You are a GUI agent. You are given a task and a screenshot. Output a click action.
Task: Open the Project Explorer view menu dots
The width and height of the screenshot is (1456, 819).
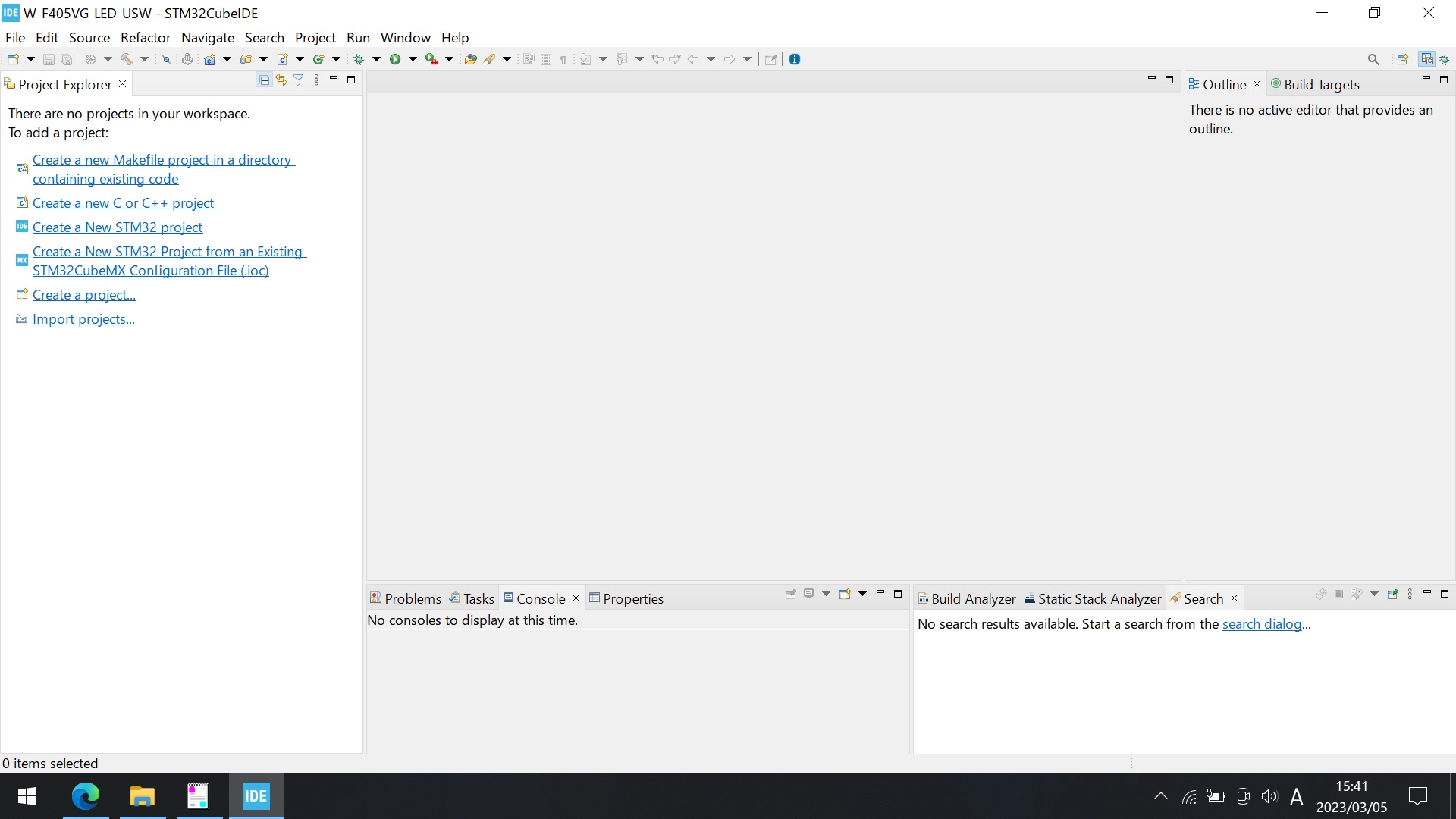click(x=316, y=80)
